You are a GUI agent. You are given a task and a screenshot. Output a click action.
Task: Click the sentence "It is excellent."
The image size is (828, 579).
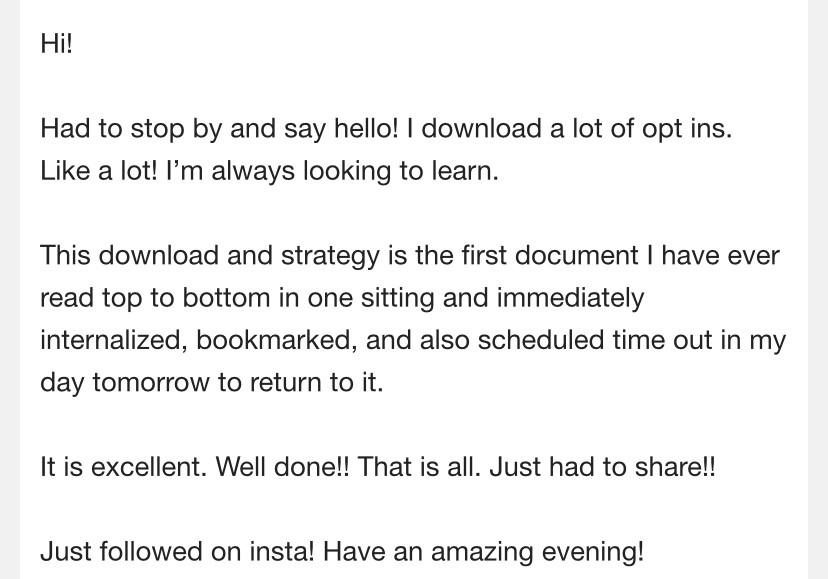click(124, 466)
